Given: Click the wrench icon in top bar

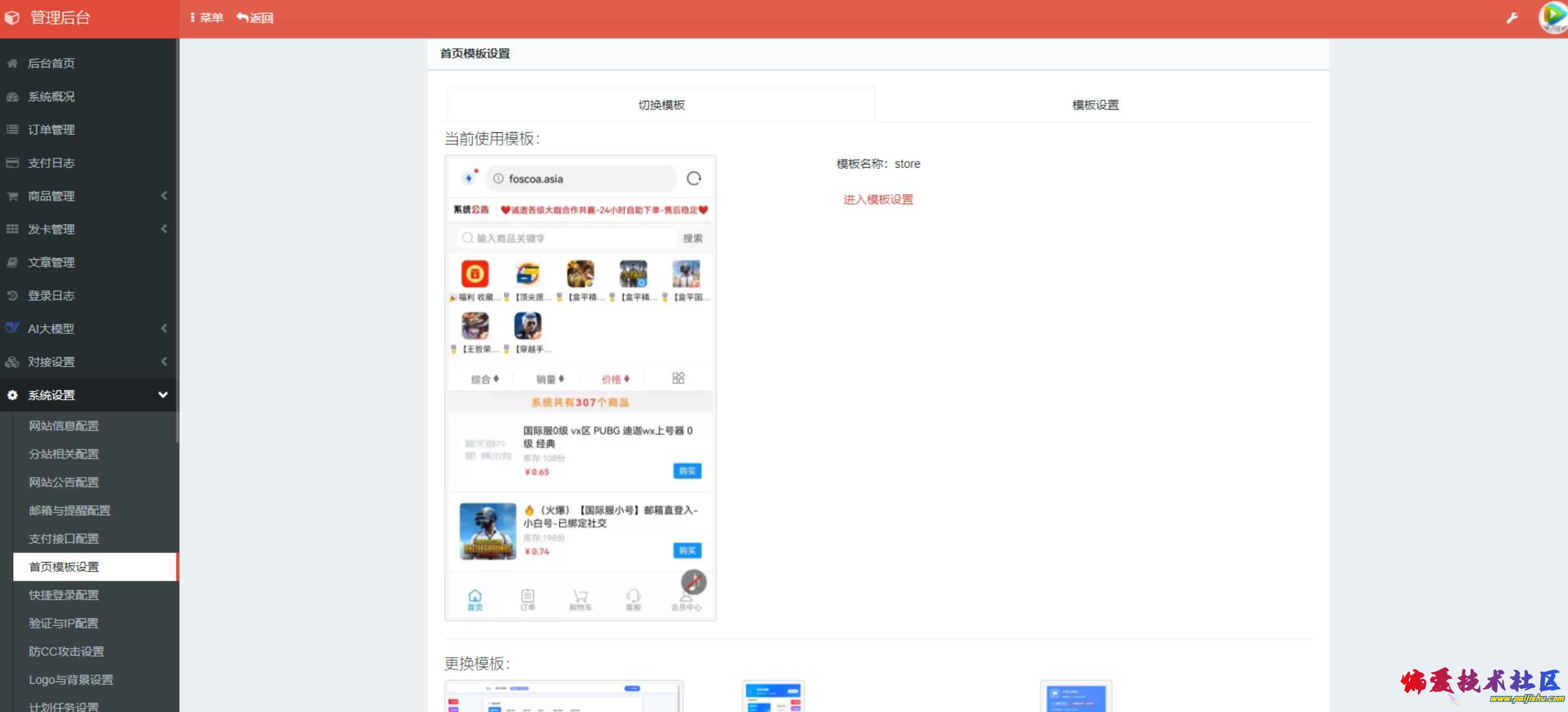Looking at the screenshot, I should (x=1512, y=18).
